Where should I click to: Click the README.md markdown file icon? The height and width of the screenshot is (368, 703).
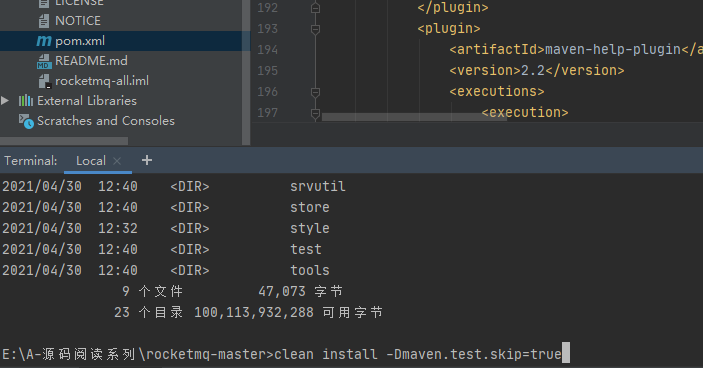pyautogui.click(x=44, y=61)
